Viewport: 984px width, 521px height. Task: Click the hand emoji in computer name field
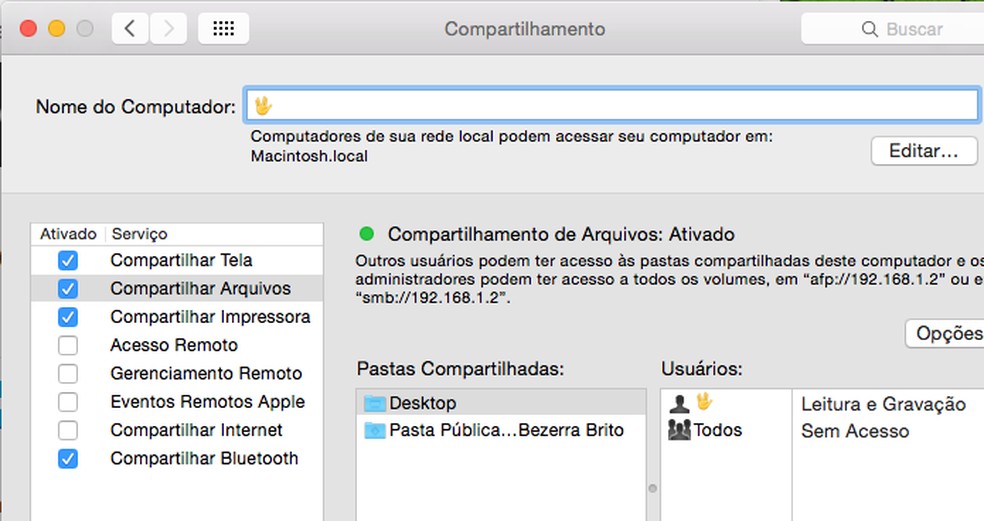263,105
